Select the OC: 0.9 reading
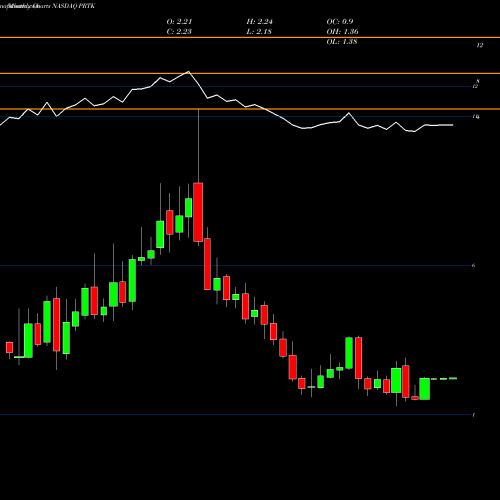 [x=340, y=22]
